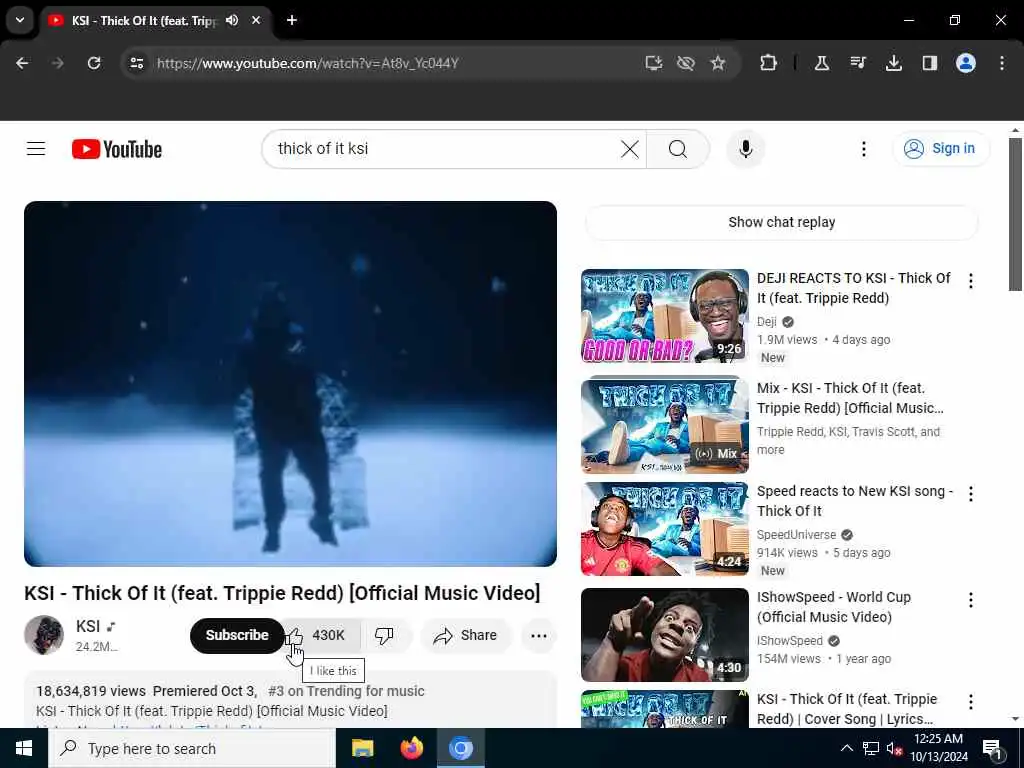
Task: View site information icon in address bar
Action: [x=136, y=63]
